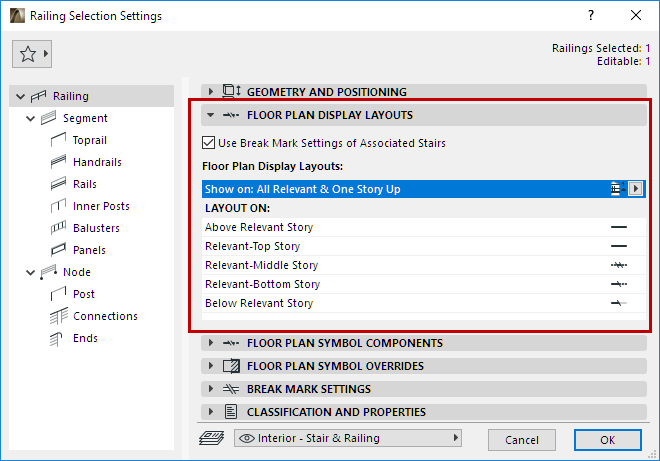Image resolution: width=660 pixels, height=461 pixels.
Task: Select the Panels tree item
Action: (89, 250)
